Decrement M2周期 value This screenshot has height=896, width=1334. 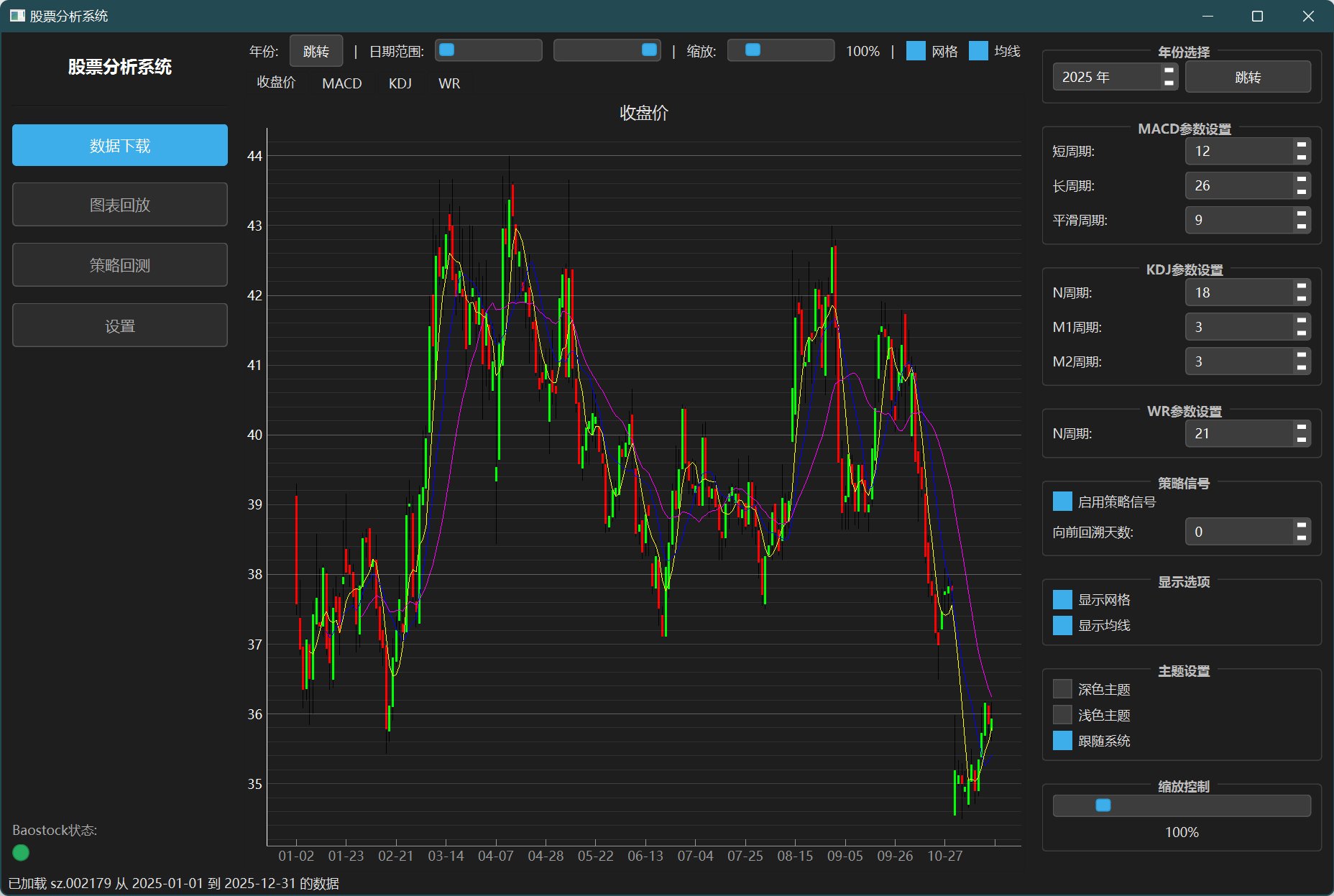click(1301, 368)
